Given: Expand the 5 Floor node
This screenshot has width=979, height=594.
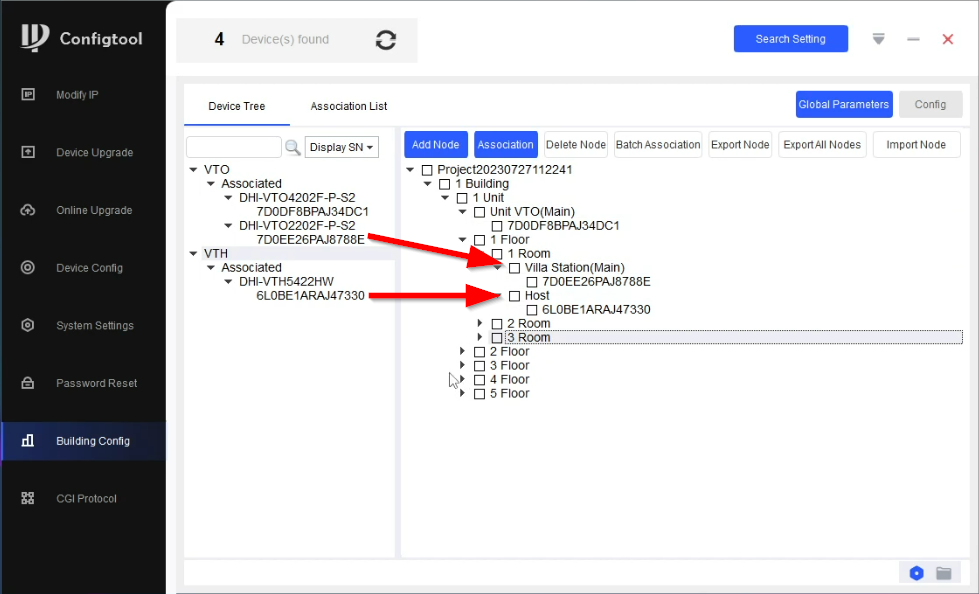Looking at the screenshot, I should (x=462, y=393).
